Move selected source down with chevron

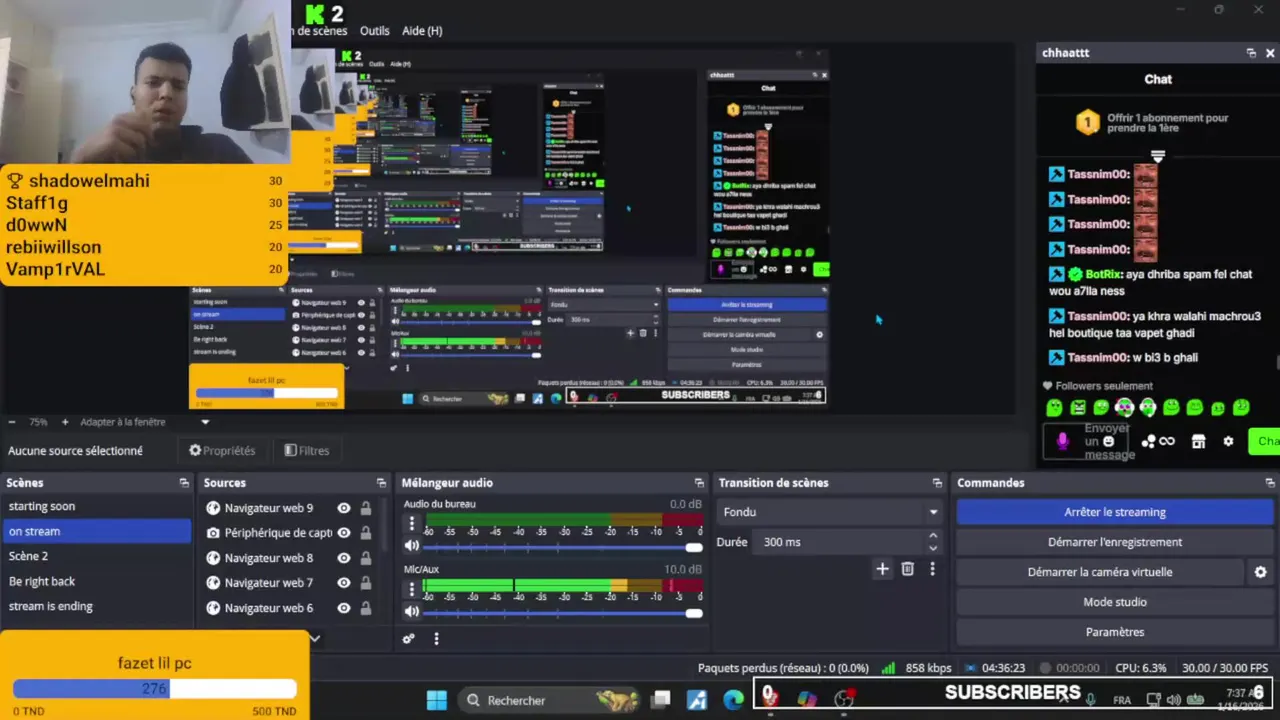tap(314, 638)
